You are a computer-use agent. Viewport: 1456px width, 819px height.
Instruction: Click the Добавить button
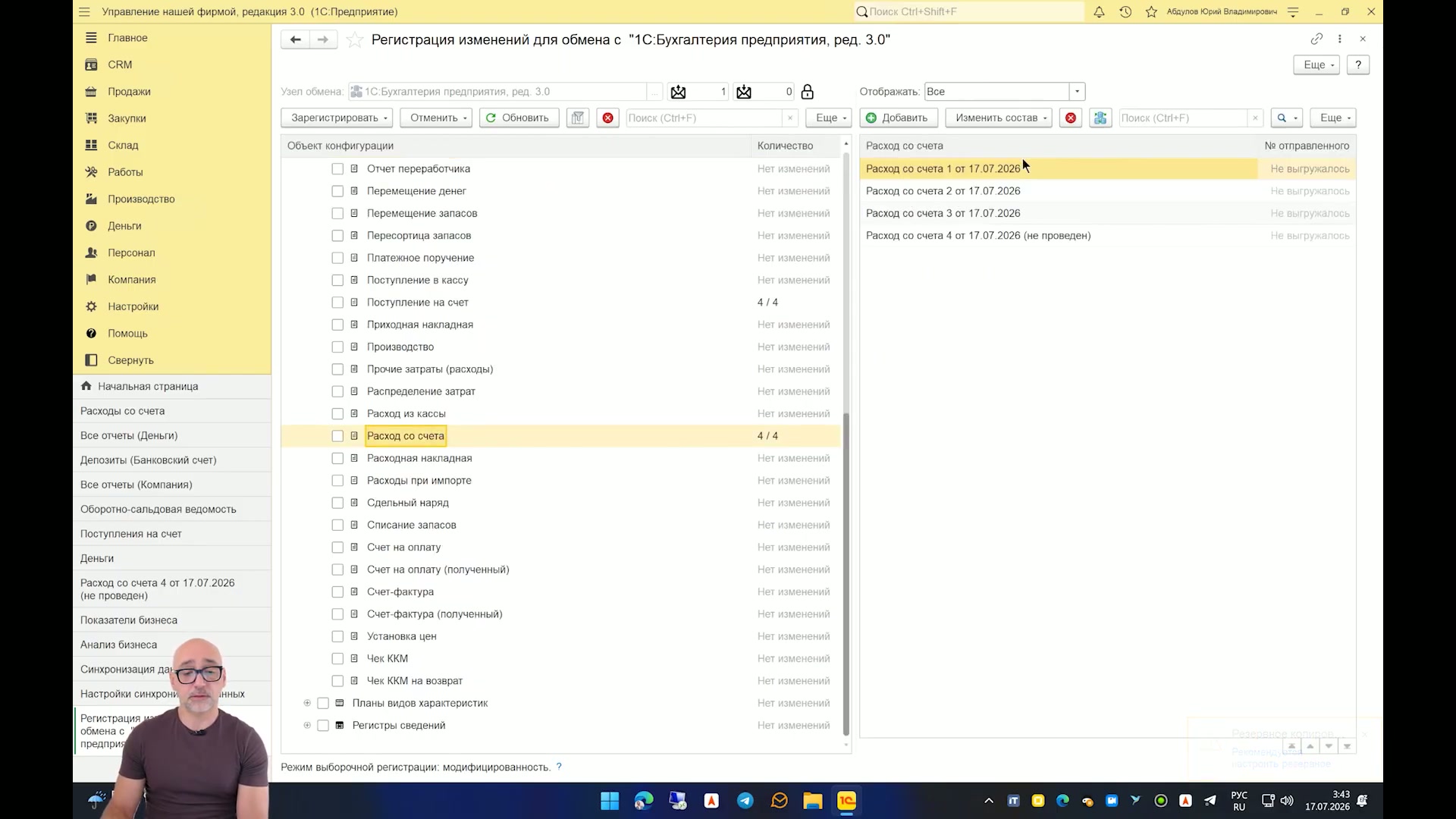[x=899, y=118]
